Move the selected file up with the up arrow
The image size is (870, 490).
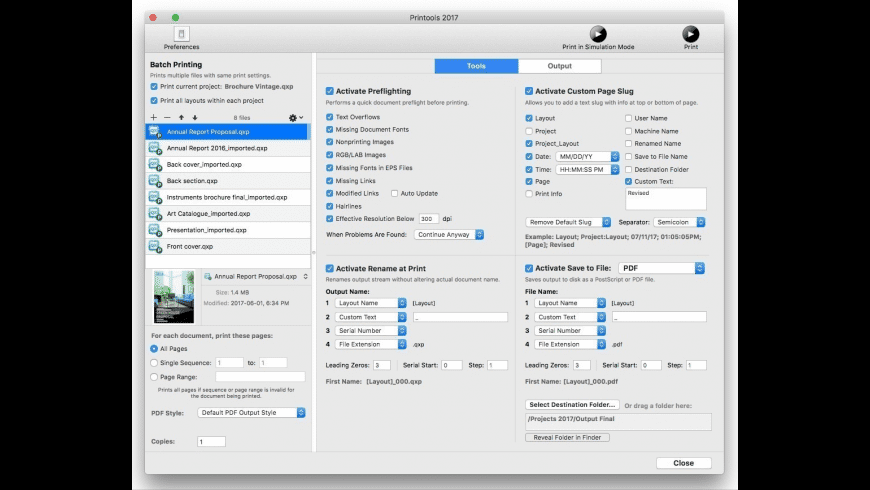[x=181, y=117]
